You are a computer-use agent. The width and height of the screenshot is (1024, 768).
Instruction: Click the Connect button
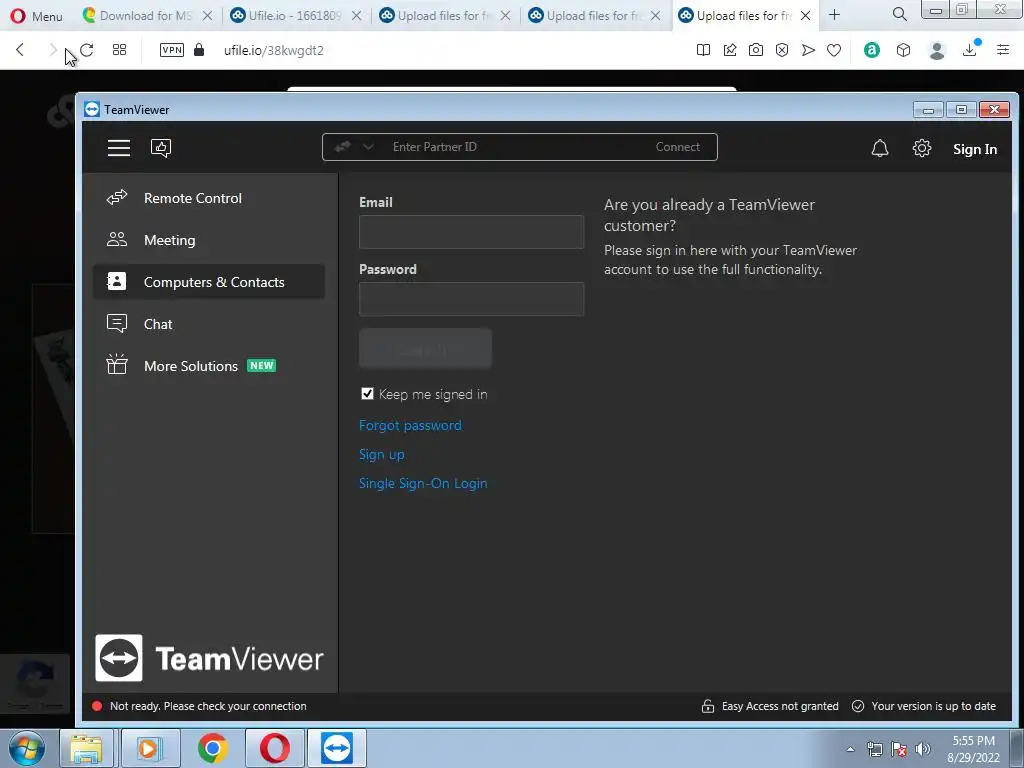click(677, 147)
